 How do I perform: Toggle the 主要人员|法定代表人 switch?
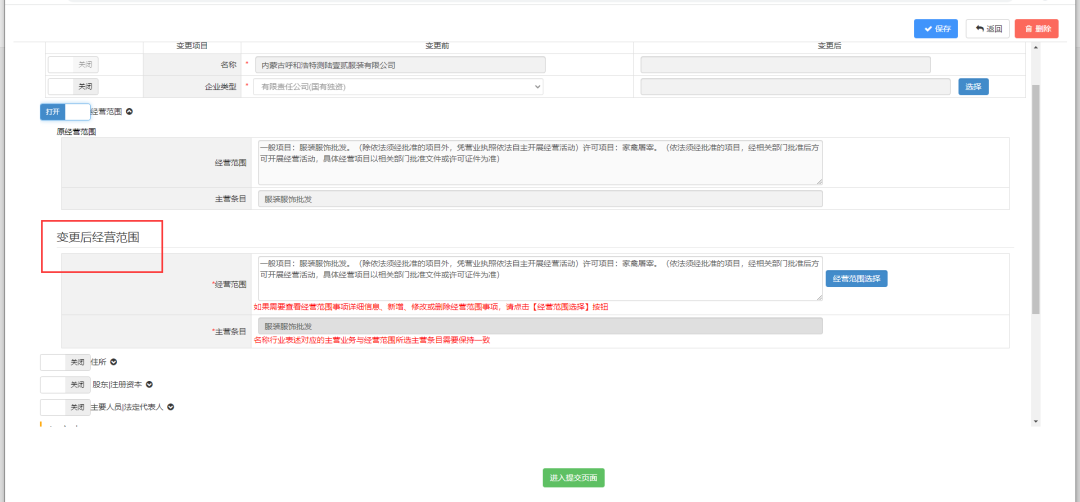click(x=65, y=408)
